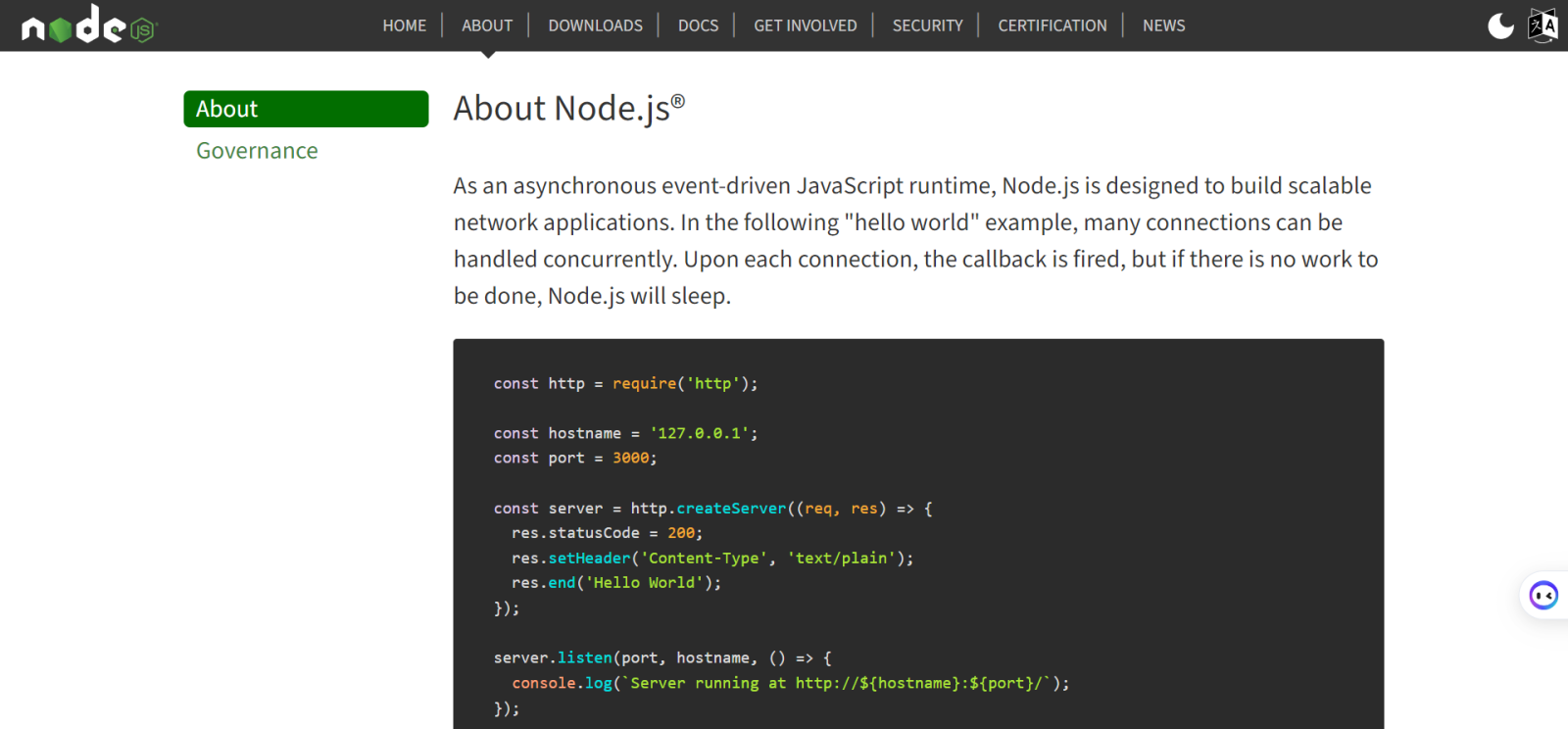Click the server.listen code line
Viewport: 1568px width, 729px height.
[662, 658]
